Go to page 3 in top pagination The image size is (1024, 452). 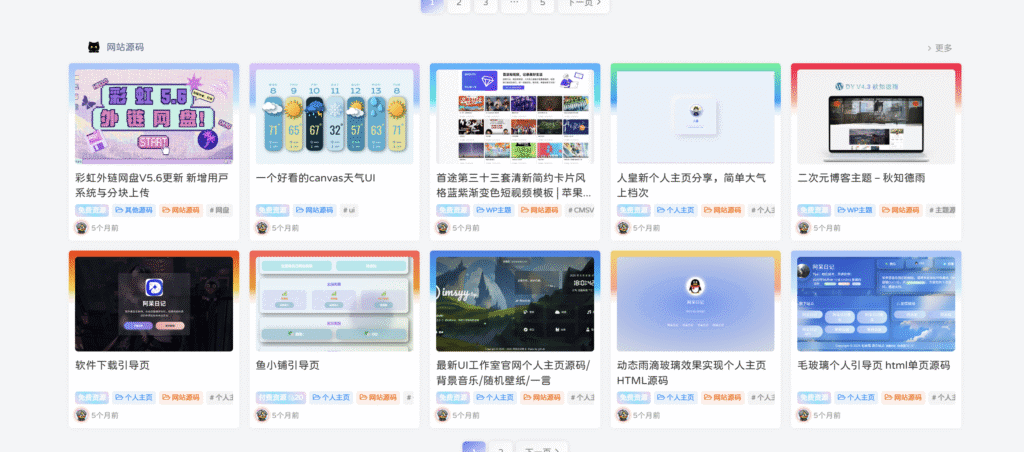485,5
